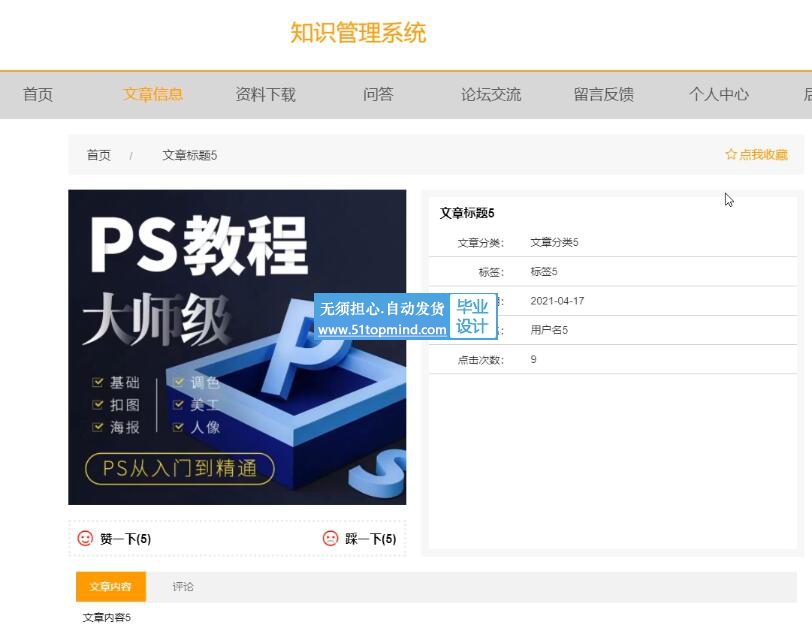Click the 文章内容5 body text
The width and height of the screenshot is (812, 634).
(107, 617)
